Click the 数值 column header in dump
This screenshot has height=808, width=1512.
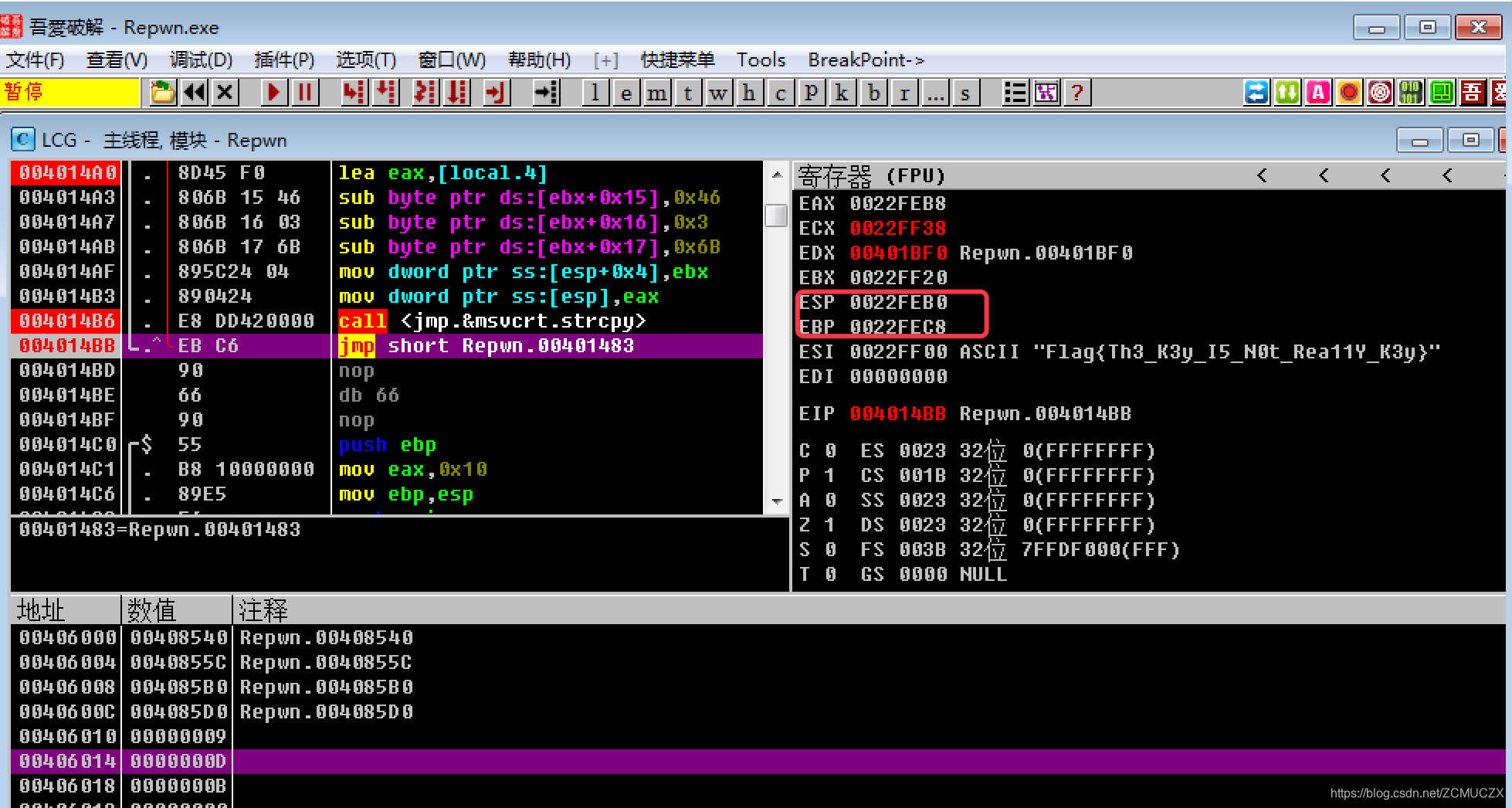point(177,610)
